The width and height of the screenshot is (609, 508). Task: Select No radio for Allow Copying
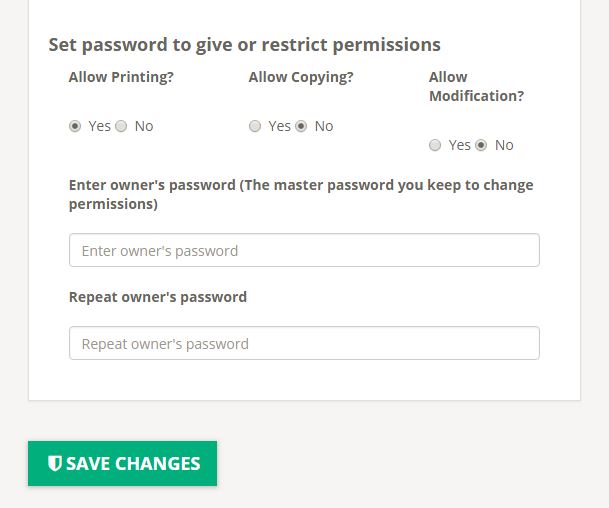301,126
